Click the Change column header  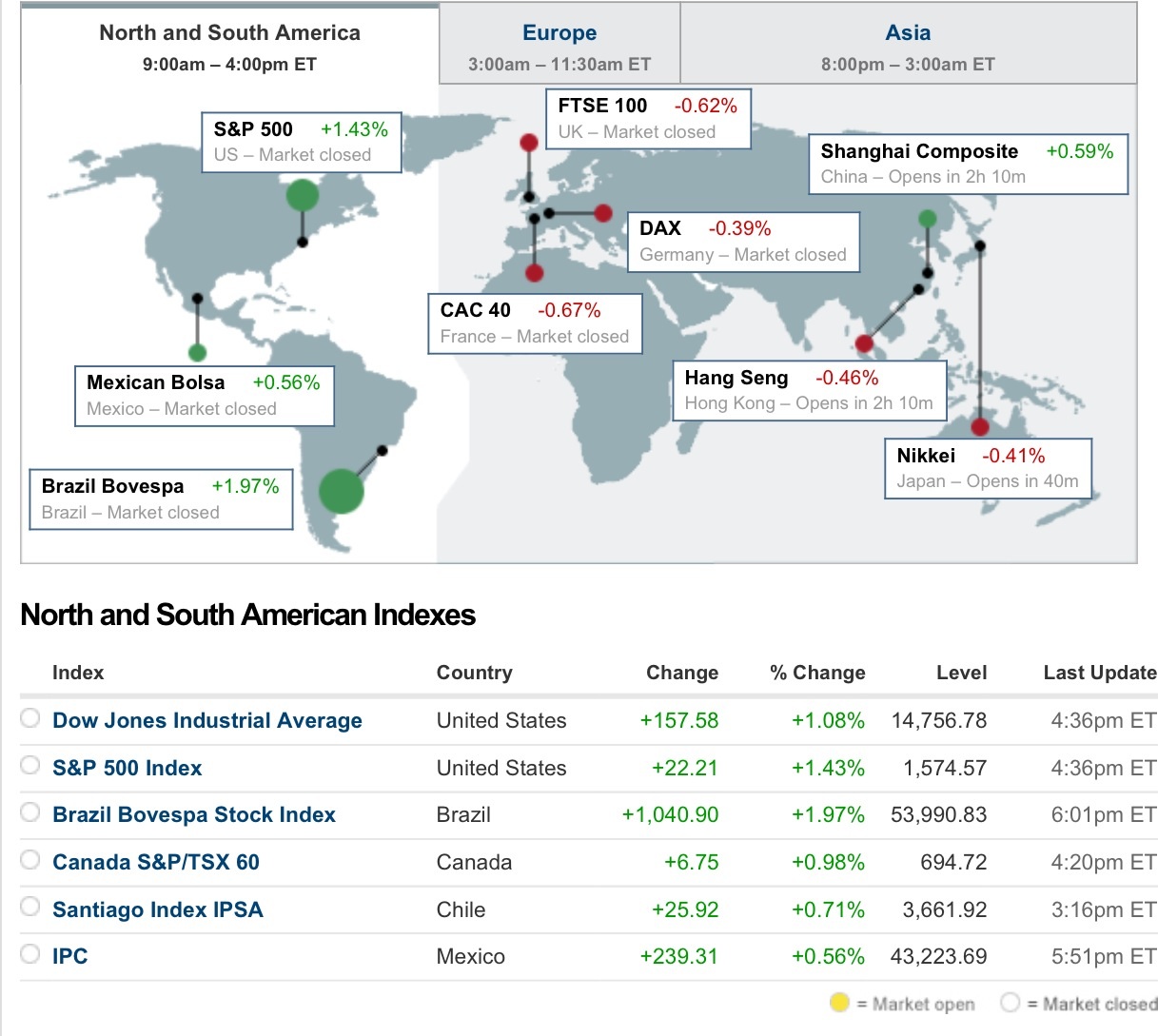coord(682,673)
